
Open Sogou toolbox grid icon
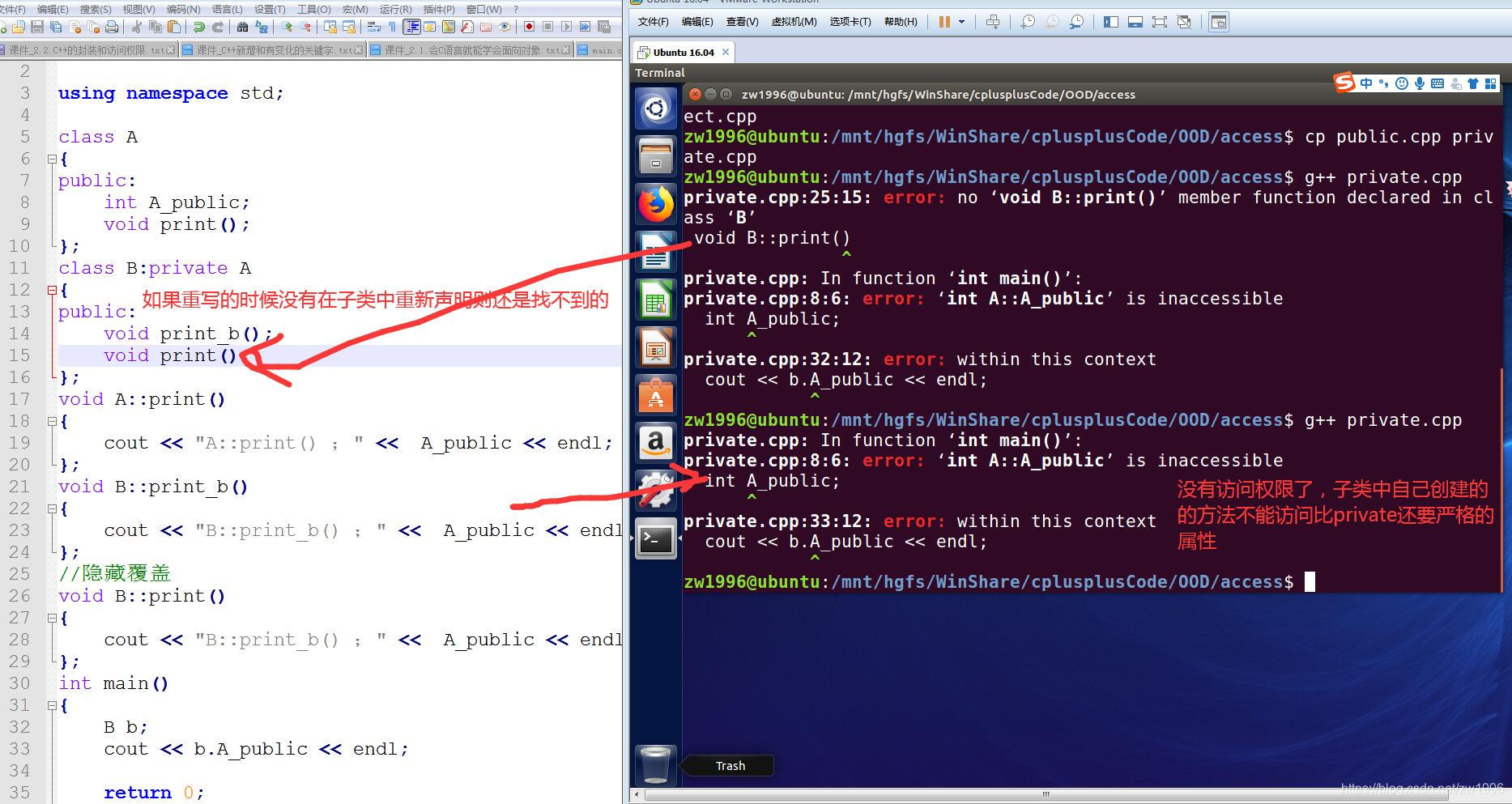point(1491,83)
